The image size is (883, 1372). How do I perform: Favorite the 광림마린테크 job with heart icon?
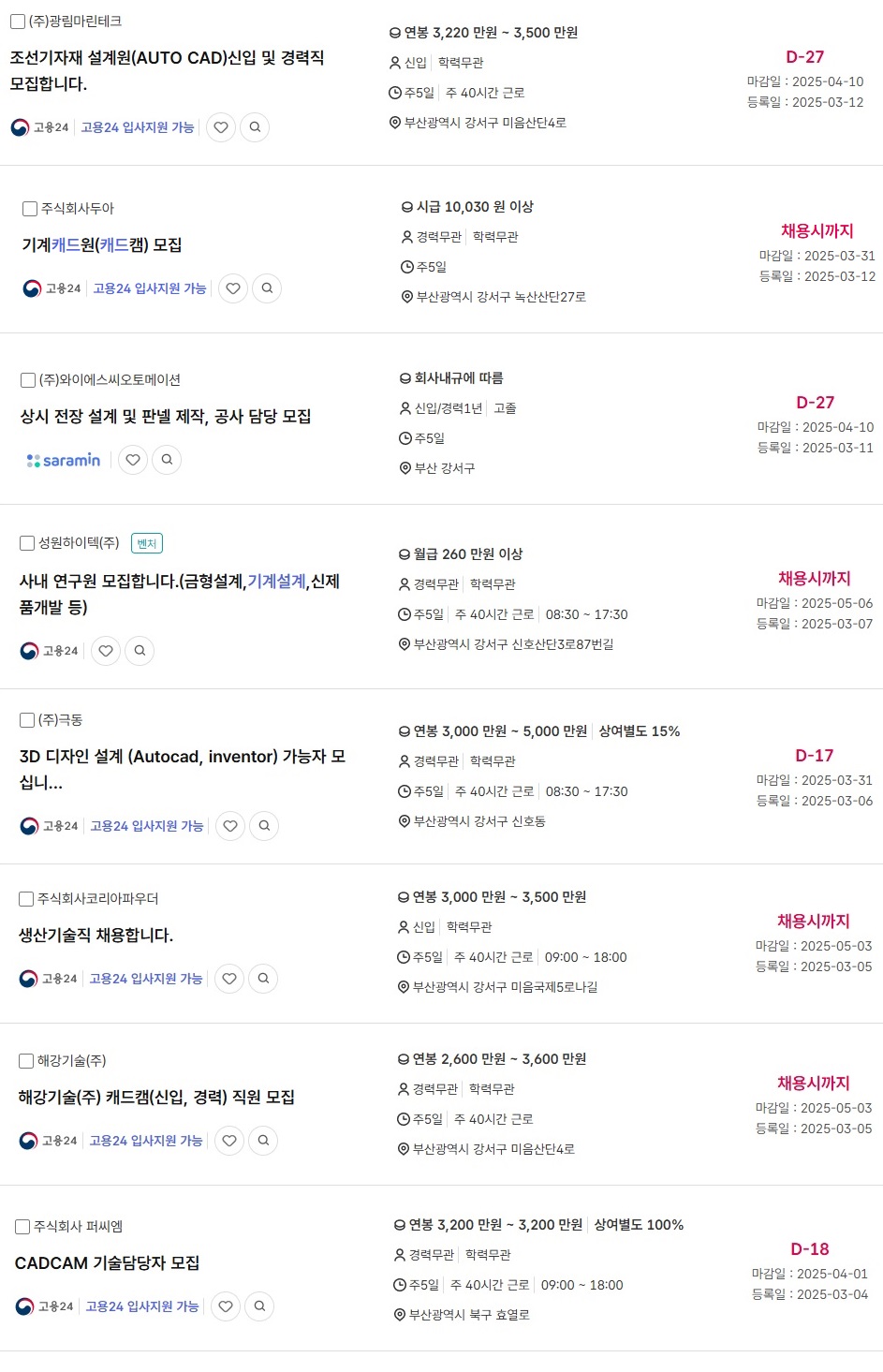coord(221,127)
